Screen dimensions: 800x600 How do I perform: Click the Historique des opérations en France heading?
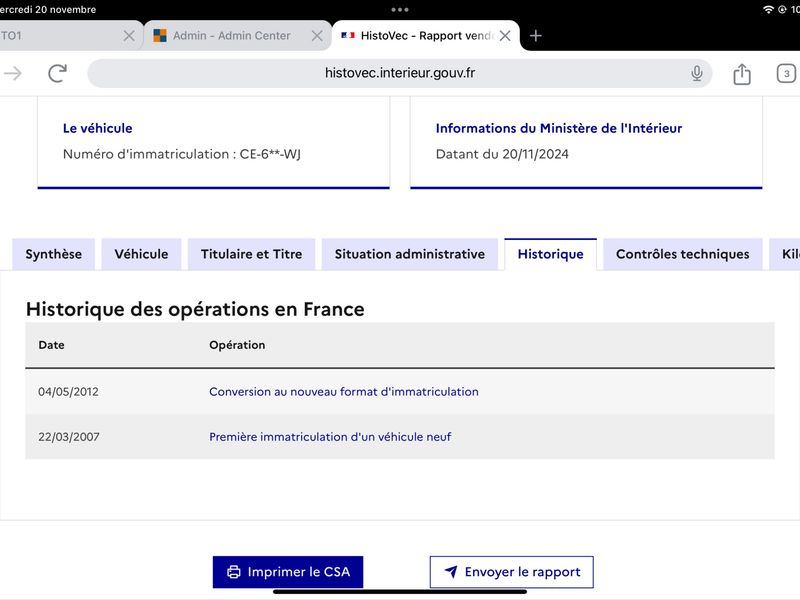pyautogui.click(x=195, y=309)
